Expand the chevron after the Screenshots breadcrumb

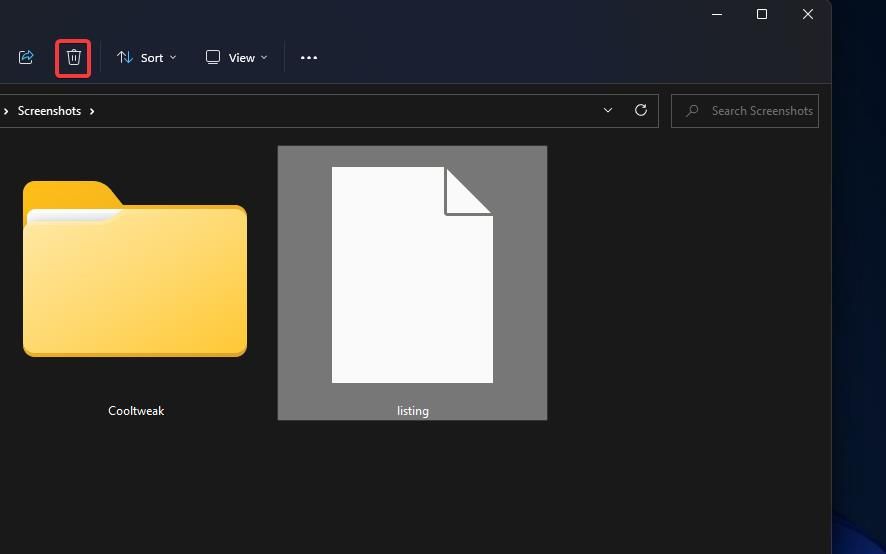[x=92, y=111]
